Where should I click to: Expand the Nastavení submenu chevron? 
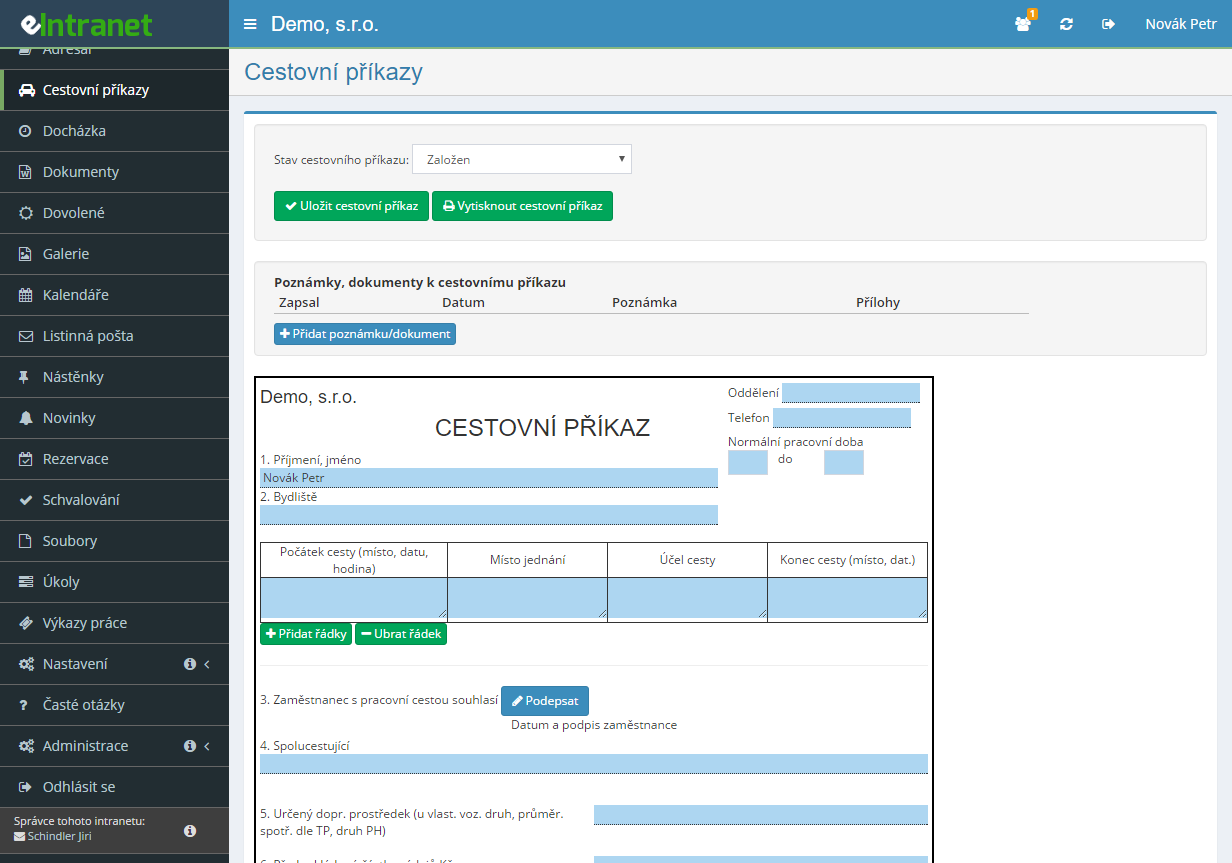[207, 664]
